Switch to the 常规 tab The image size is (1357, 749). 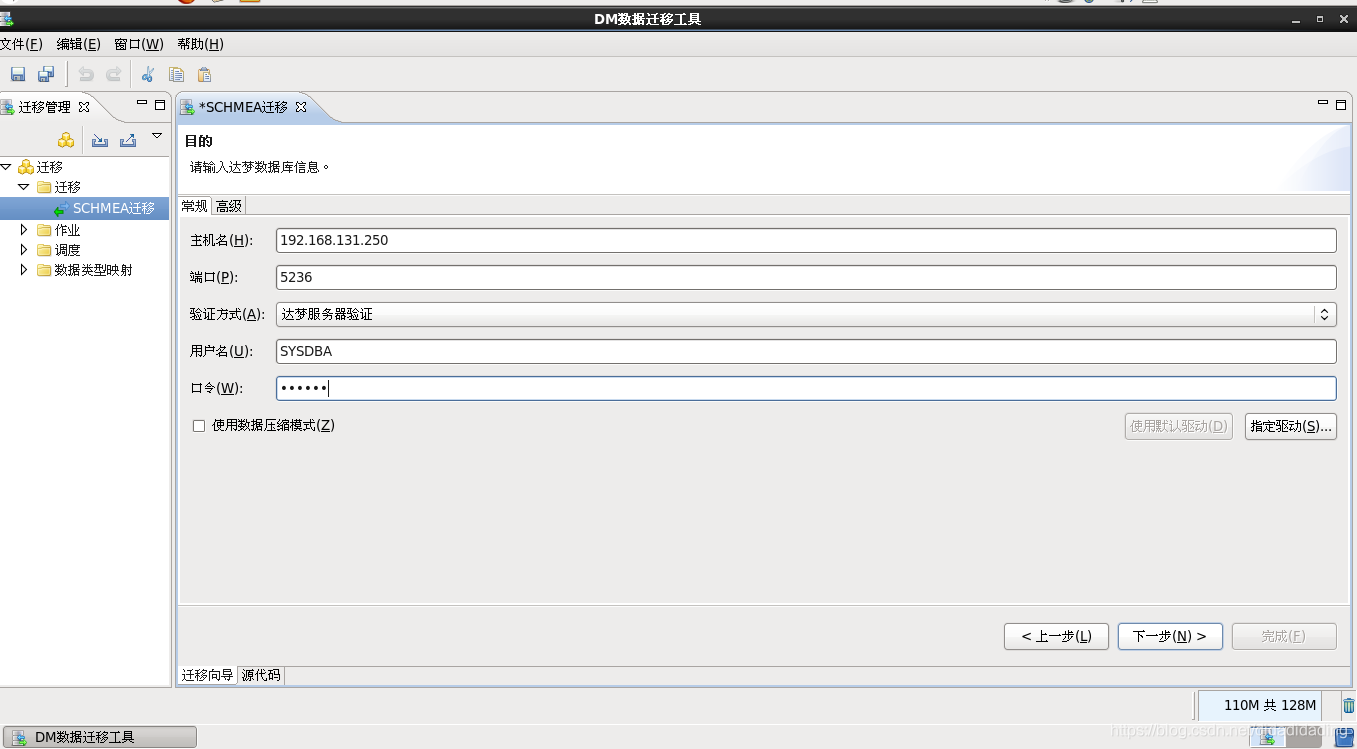click(x=194, y=205)
